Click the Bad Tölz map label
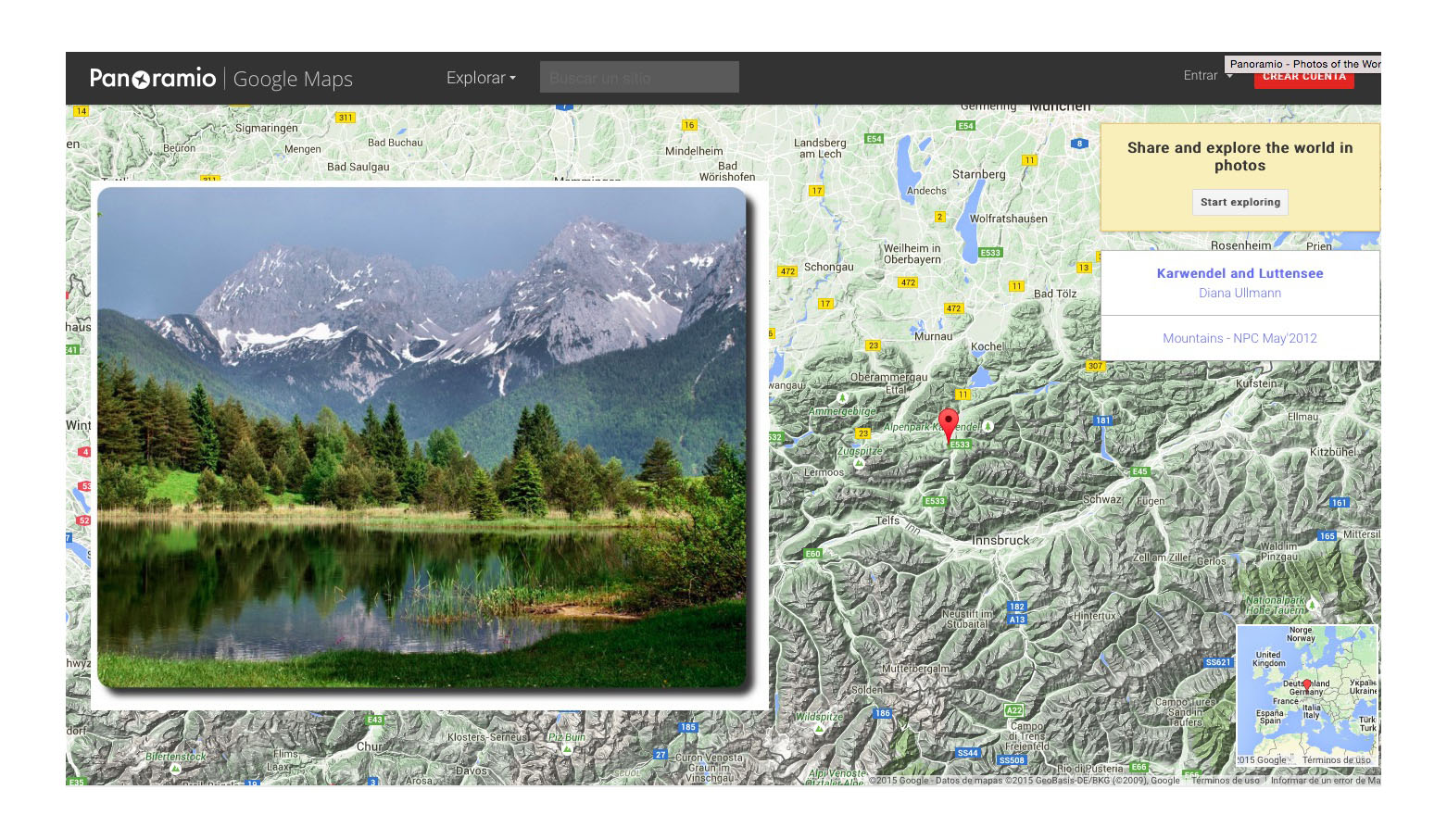The image size is (1447, 840). coord(1055,294)
